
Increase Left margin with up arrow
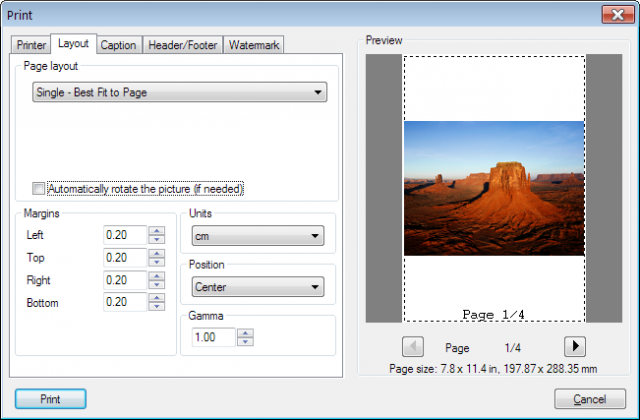pyautogui.click(x=157, y=231)
